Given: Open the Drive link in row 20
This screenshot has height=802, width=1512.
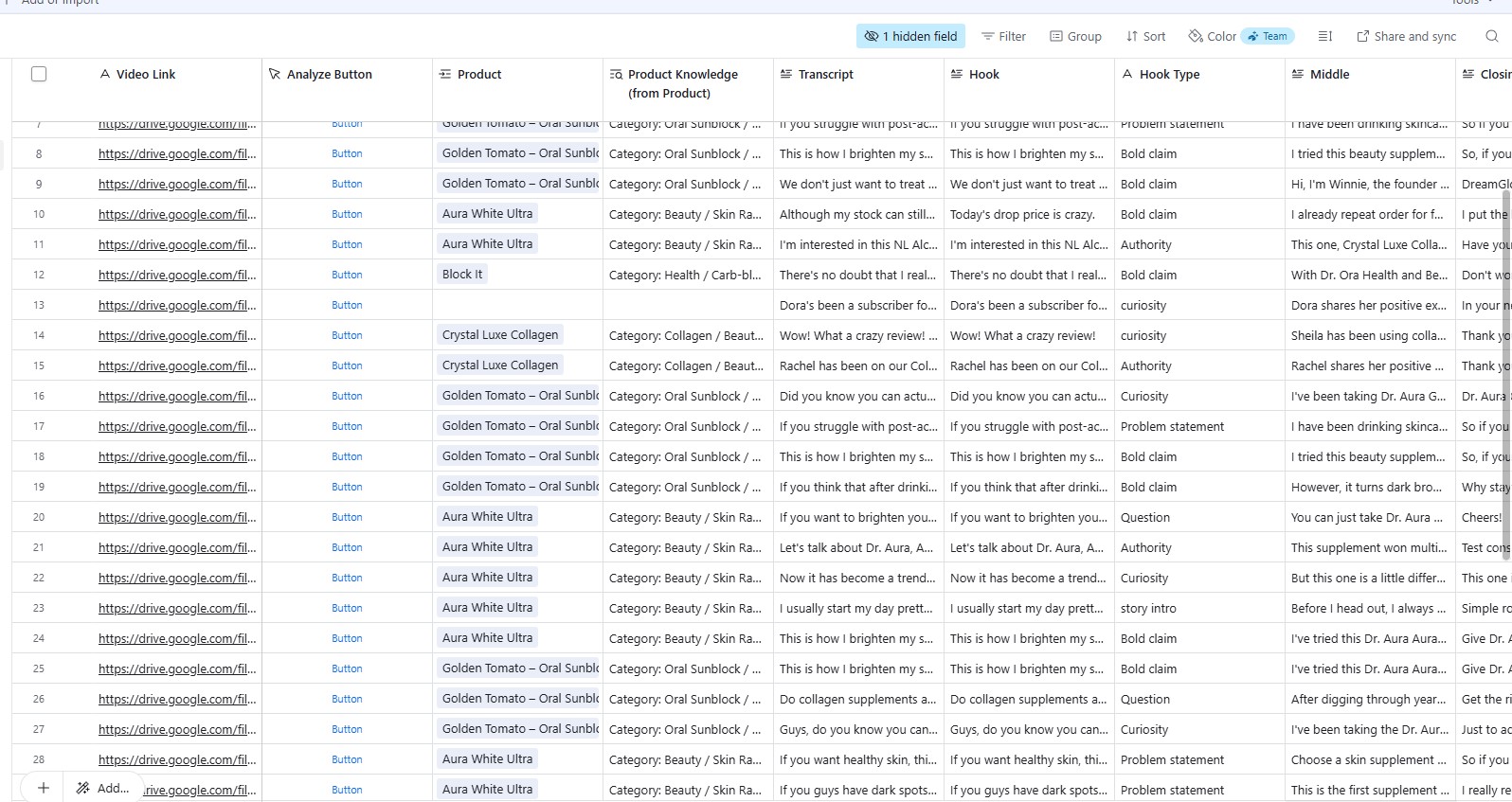Looking at the screenshot, I should pyautogui.click(x=177, y=517).
